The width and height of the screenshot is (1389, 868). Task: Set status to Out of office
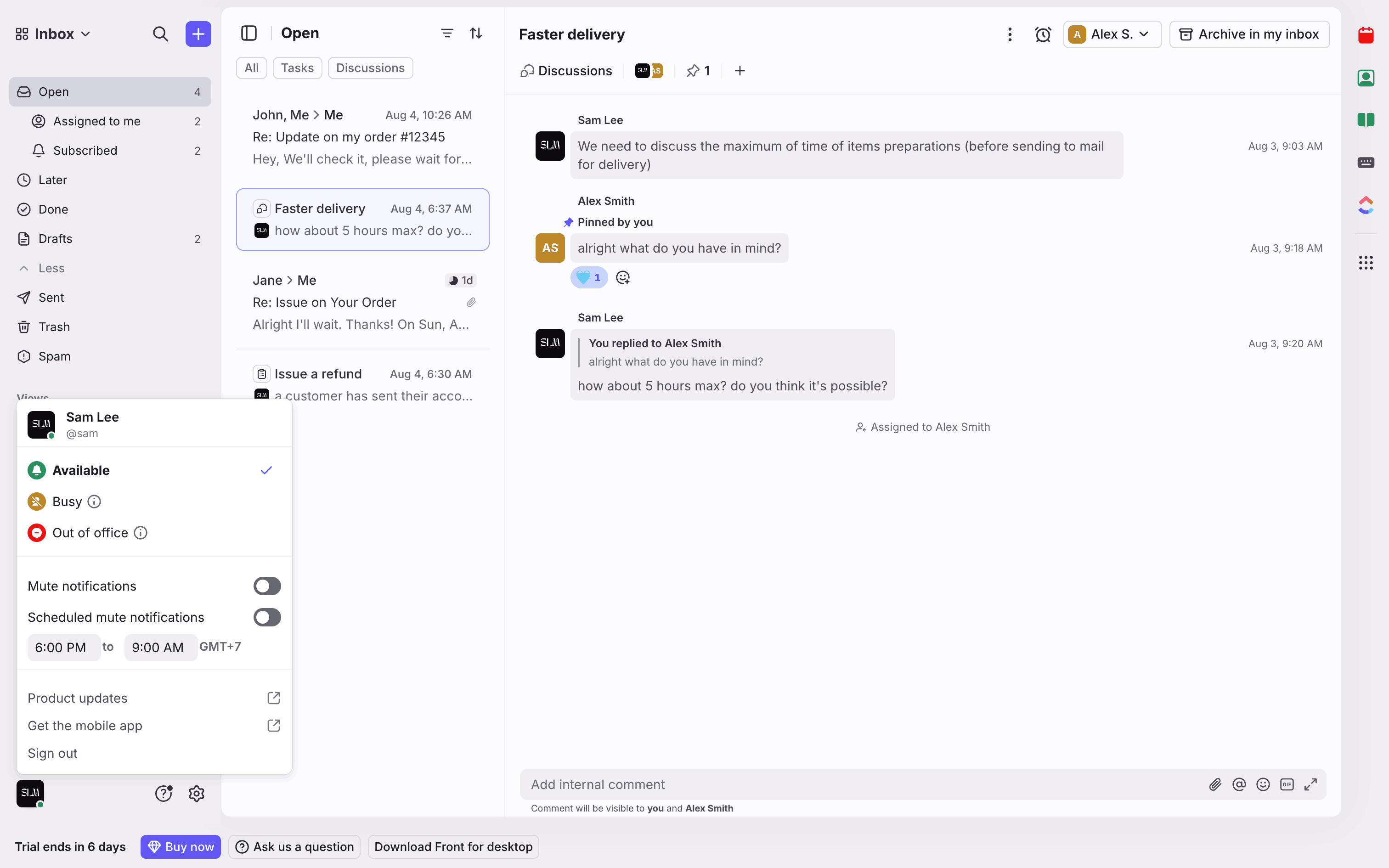(x=90, y=533)
